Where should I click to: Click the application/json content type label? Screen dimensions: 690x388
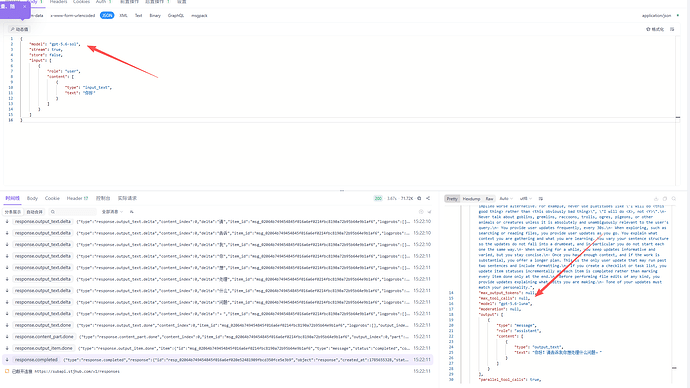click(x=656, y=15)
